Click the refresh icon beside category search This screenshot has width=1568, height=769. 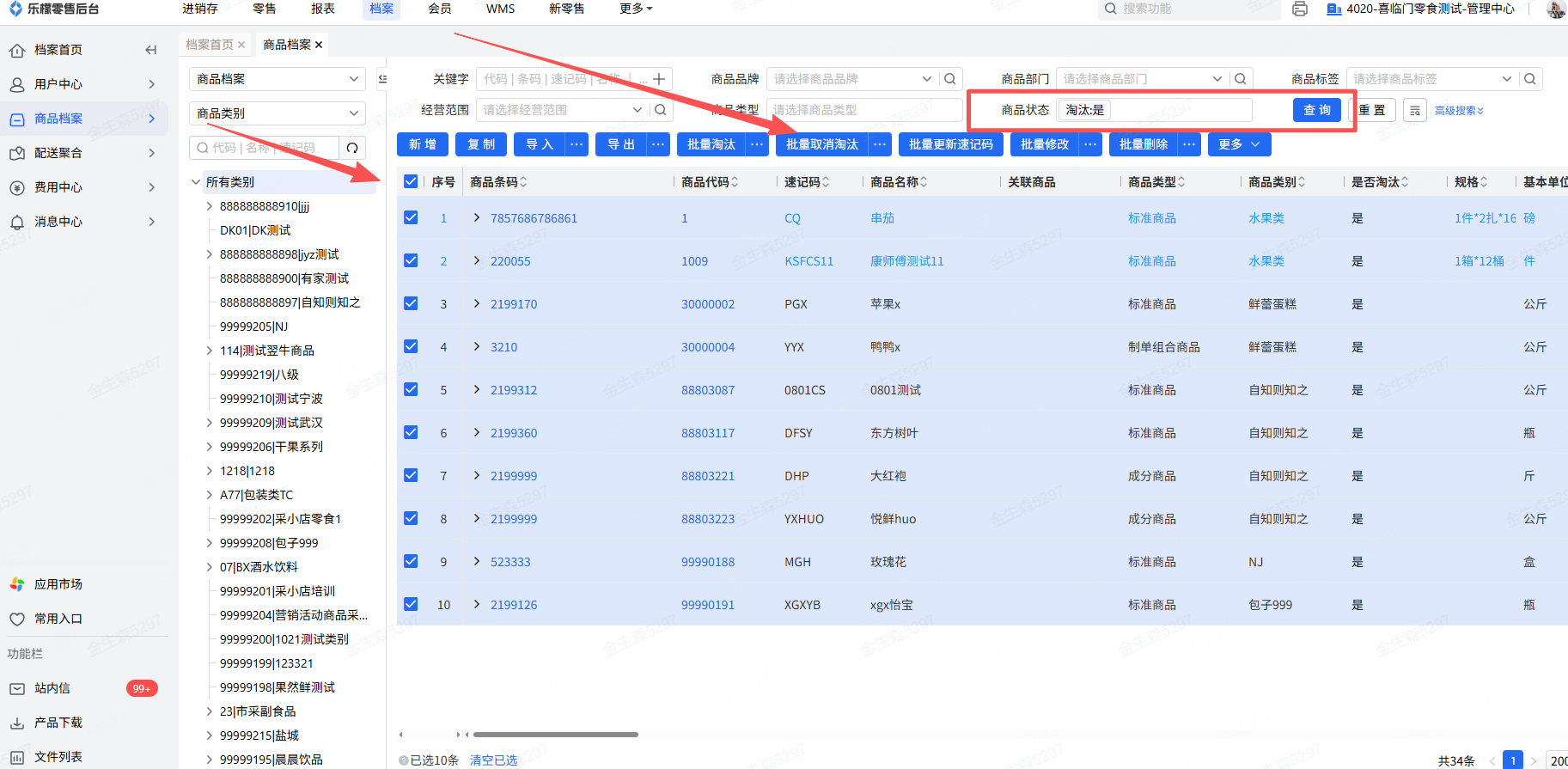point(352,148)
